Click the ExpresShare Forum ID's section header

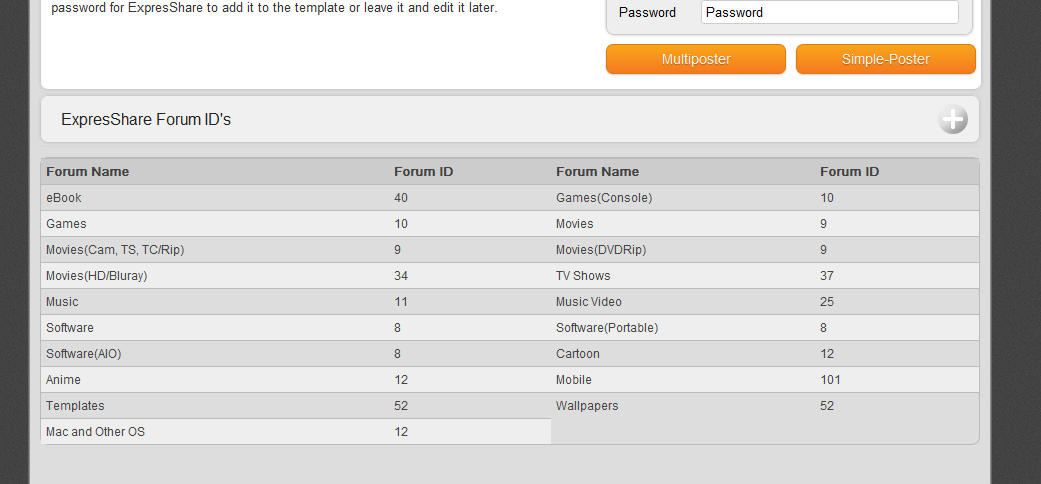point(146,120)
